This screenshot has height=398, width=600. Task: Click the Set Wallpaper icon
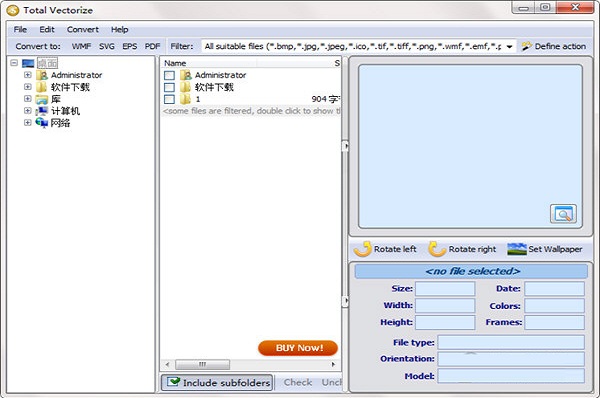point(517,249)
